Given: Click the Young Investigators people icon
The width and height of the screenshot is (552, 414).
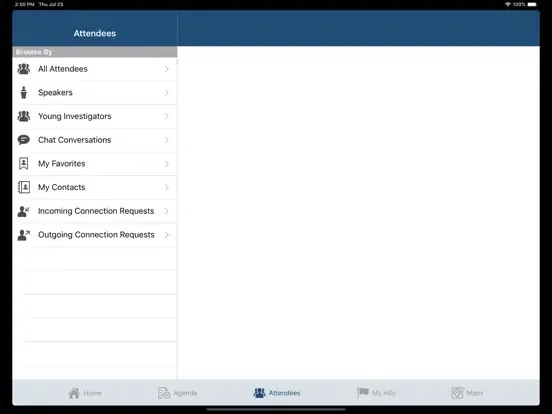Looking at the screenshot, I should coord(24,116).
